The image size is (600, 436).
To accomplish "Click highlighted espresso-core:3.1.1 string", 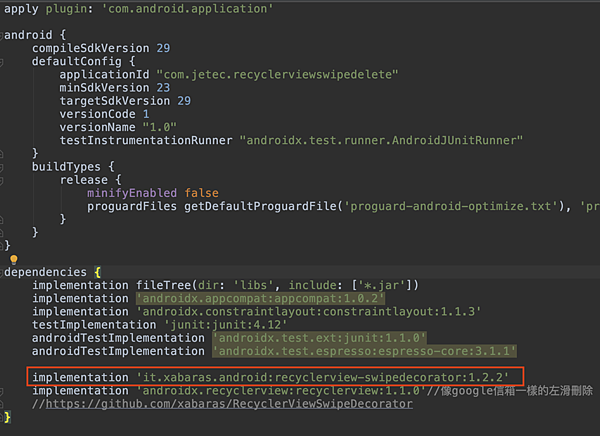I will tap(364, 351).
